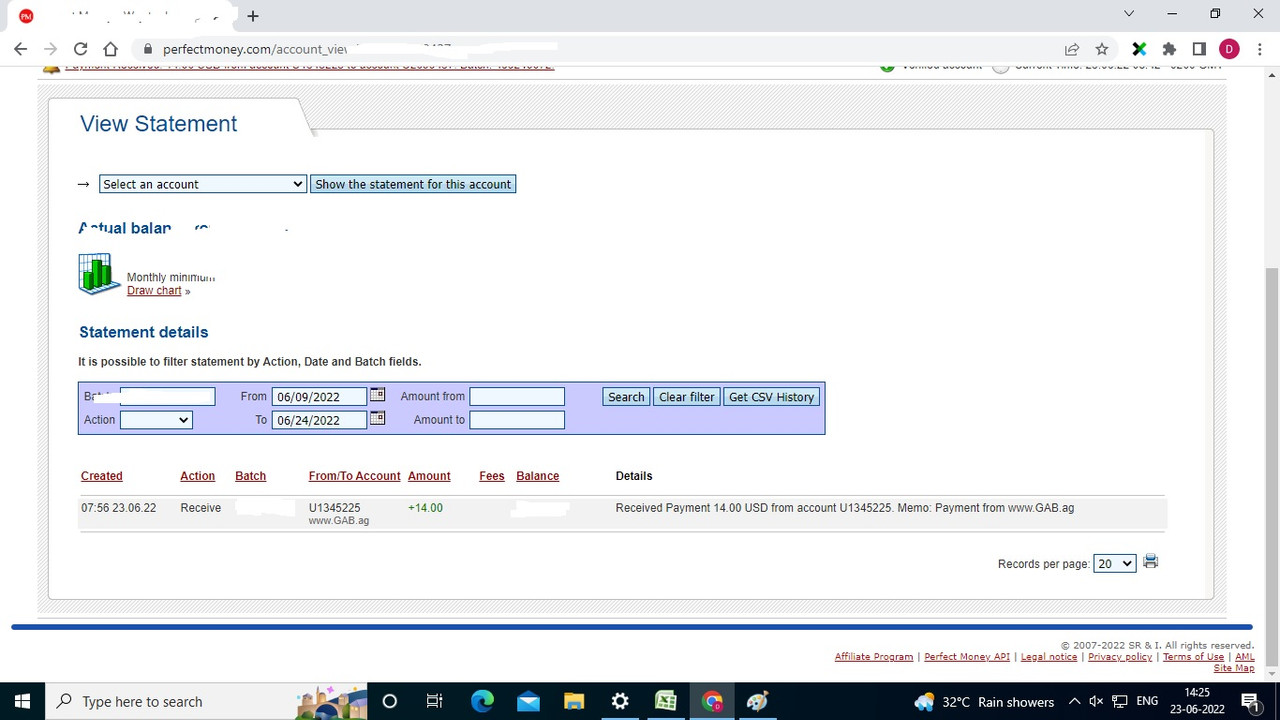Viewport: 1280px width, 720px height.
Task: Open the tab search chevron
Action: coord(1129,14)
